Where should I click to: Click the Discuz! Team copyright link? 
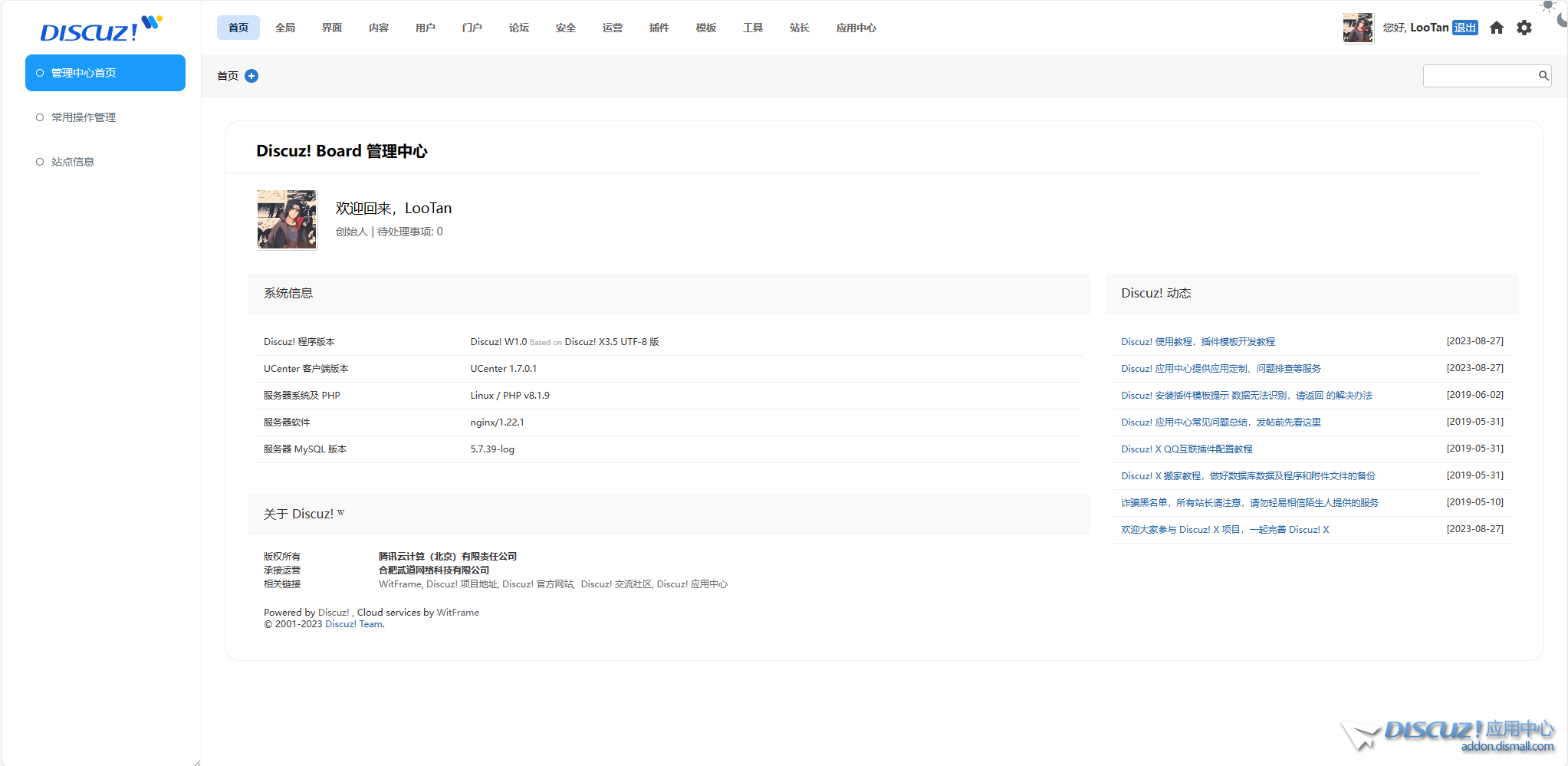tap(353, 624)
